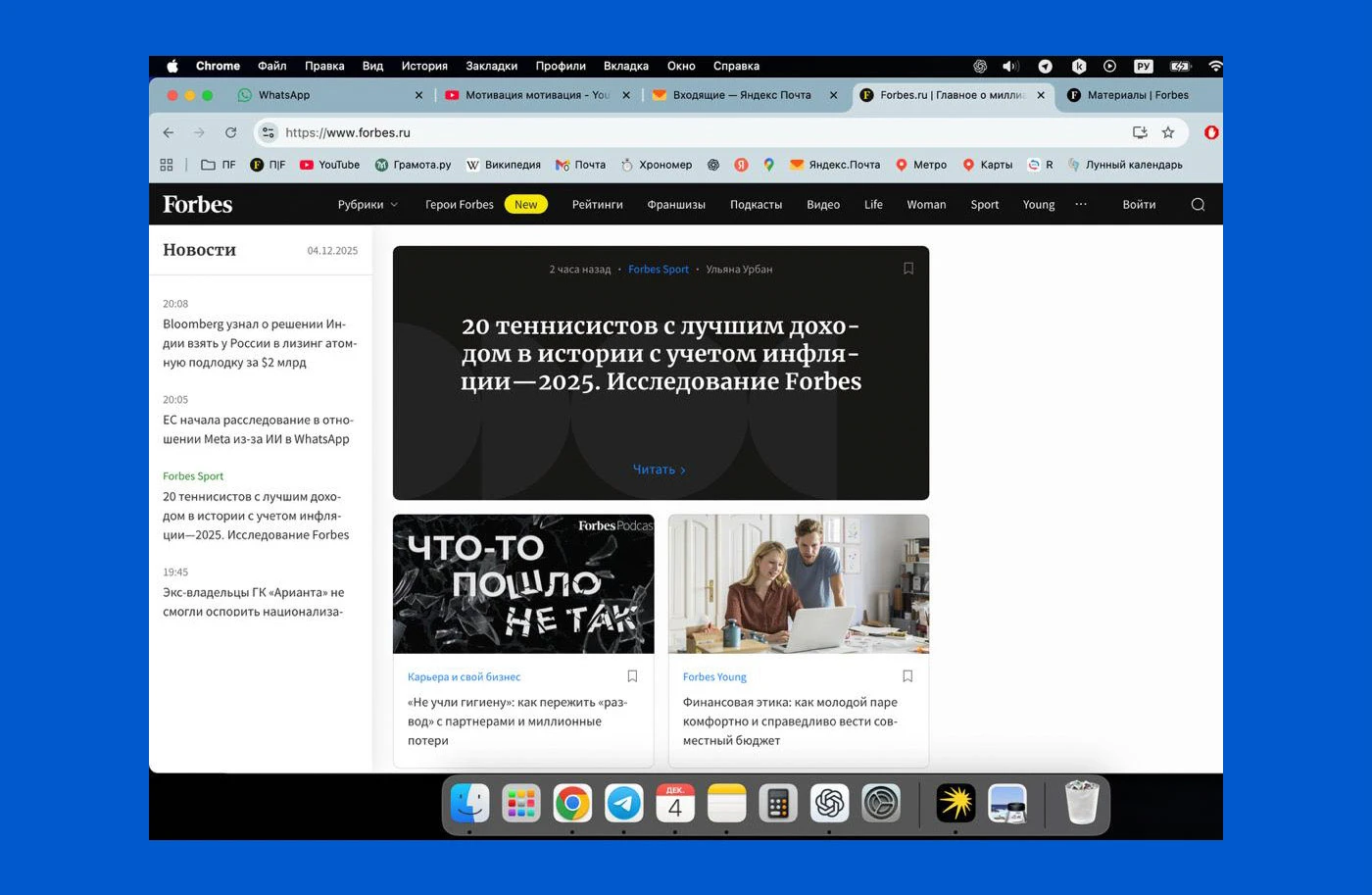Open Герои Forbes with New badge
The height and width of the screenshot is (895, 1372).
click(486, 204)
